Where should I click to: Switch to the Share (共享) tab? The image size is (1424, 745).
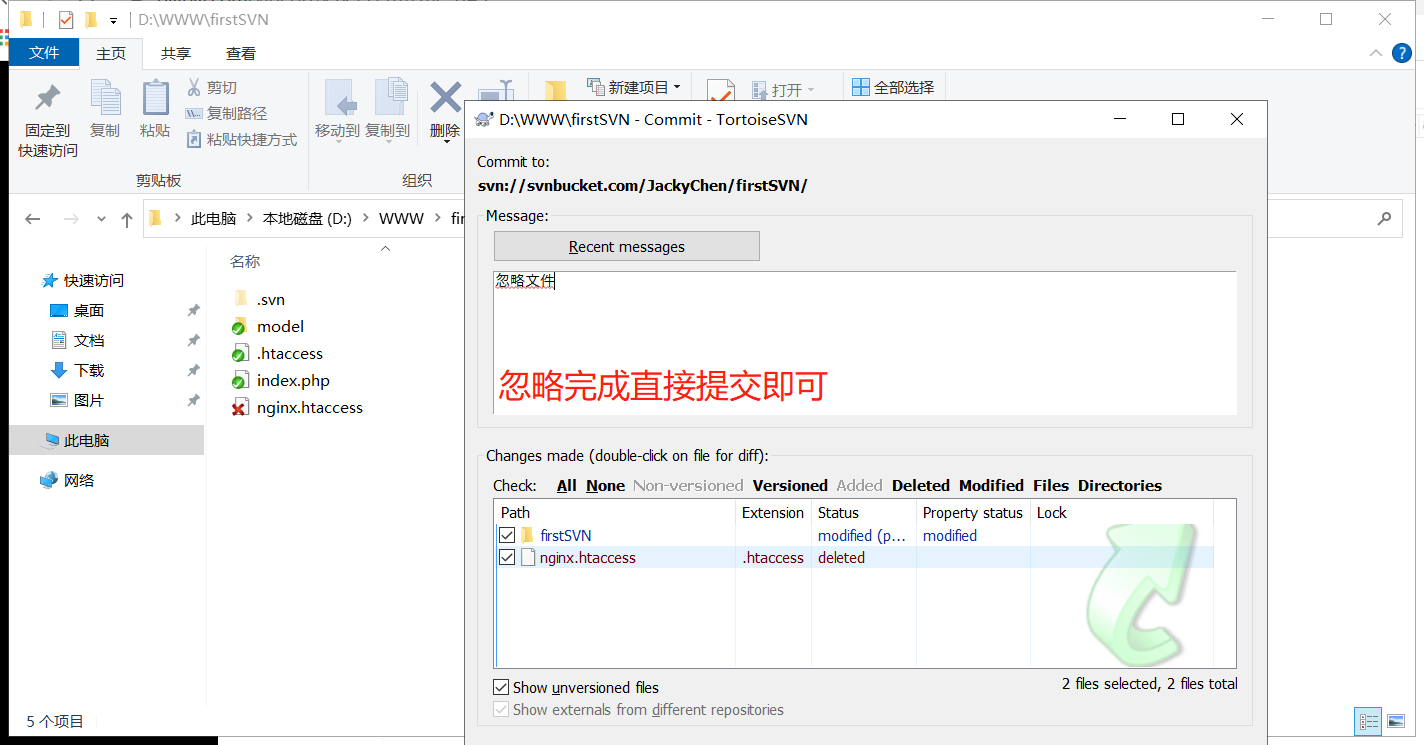(x=176, y=53)
